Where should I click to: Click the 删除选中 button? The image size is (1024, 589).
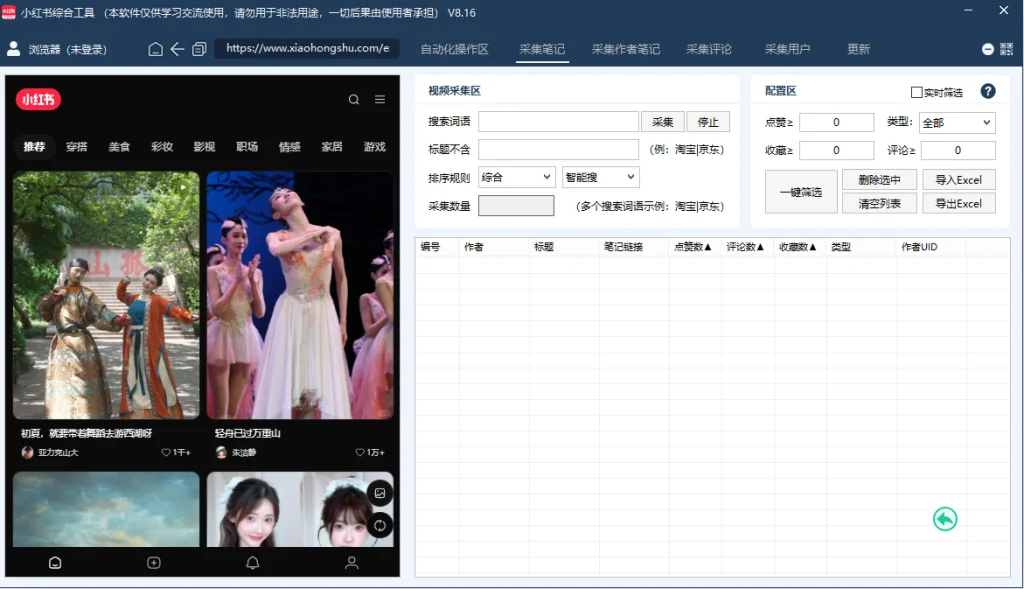pos(879,180)
